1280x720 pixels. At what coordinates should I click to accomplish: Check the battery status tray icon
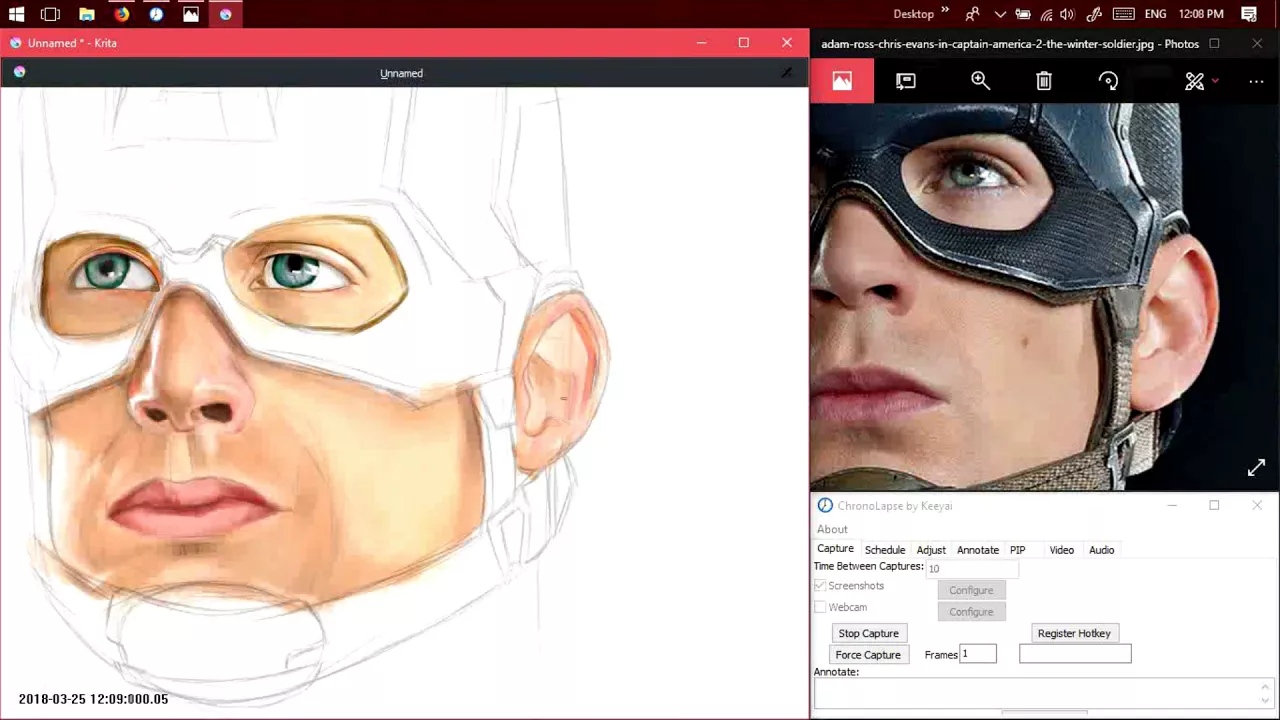pyautogui.click(x=1023, y=14)
